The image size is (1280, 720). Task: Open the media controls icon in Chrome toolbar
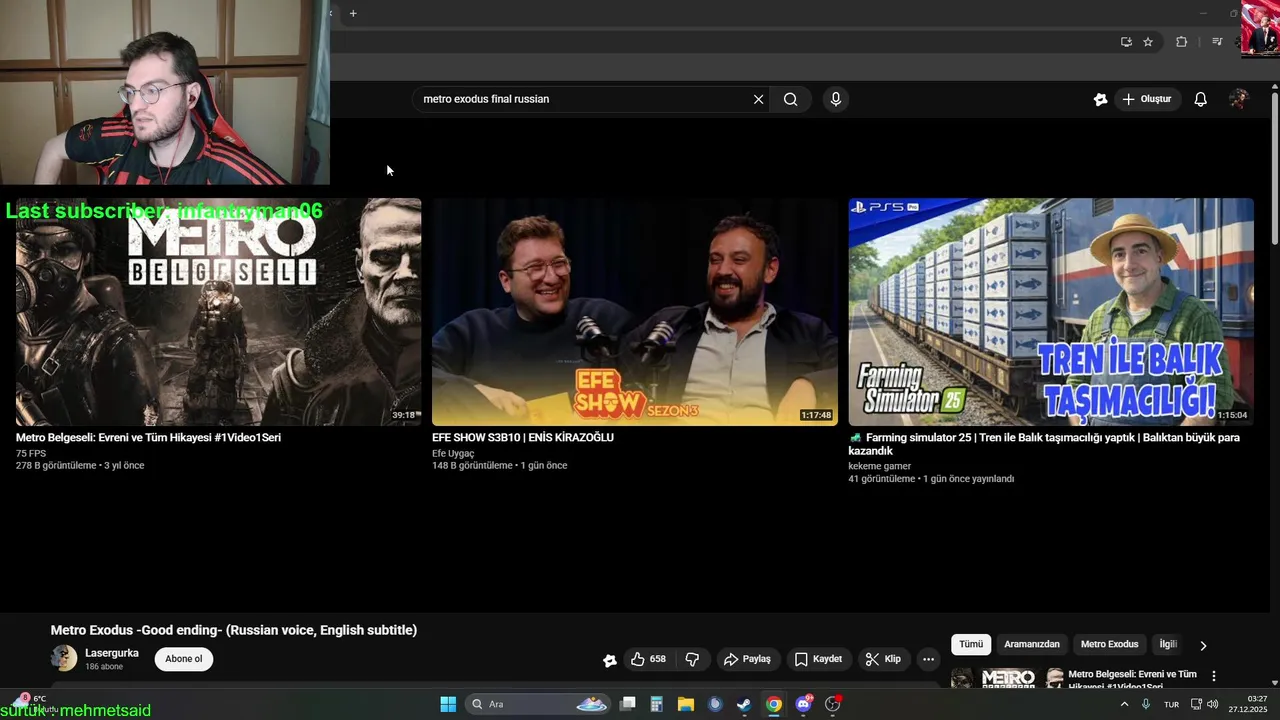click(1217, 42)
